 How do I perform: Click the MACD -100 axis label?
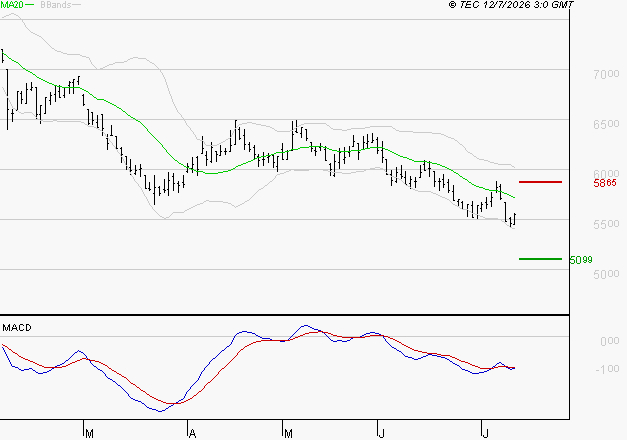(607, 369)
